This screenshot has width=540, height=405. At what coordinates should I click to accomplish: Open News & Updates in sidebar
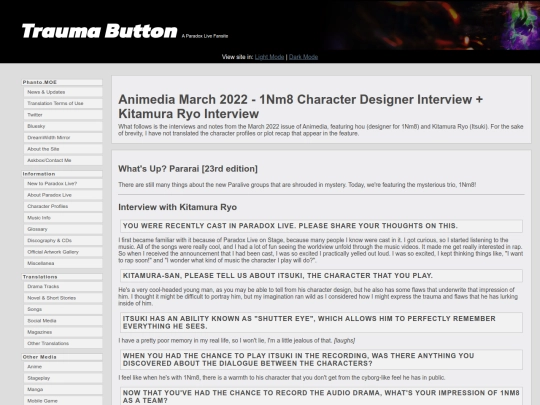[x=63, y=92]
